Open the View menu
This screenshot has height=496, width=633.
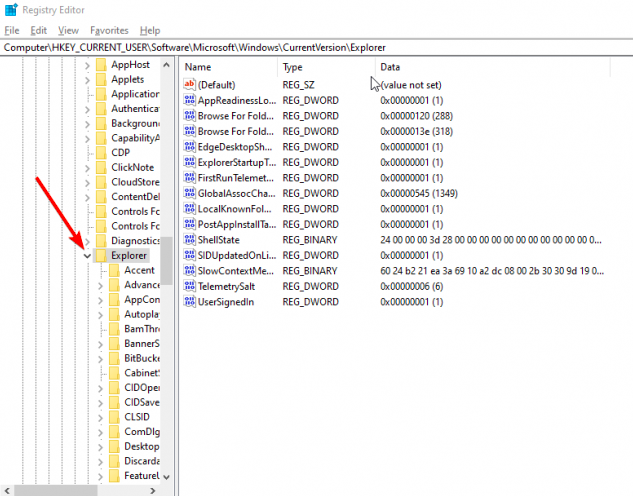pyautogui.click(x=68, y=31)
